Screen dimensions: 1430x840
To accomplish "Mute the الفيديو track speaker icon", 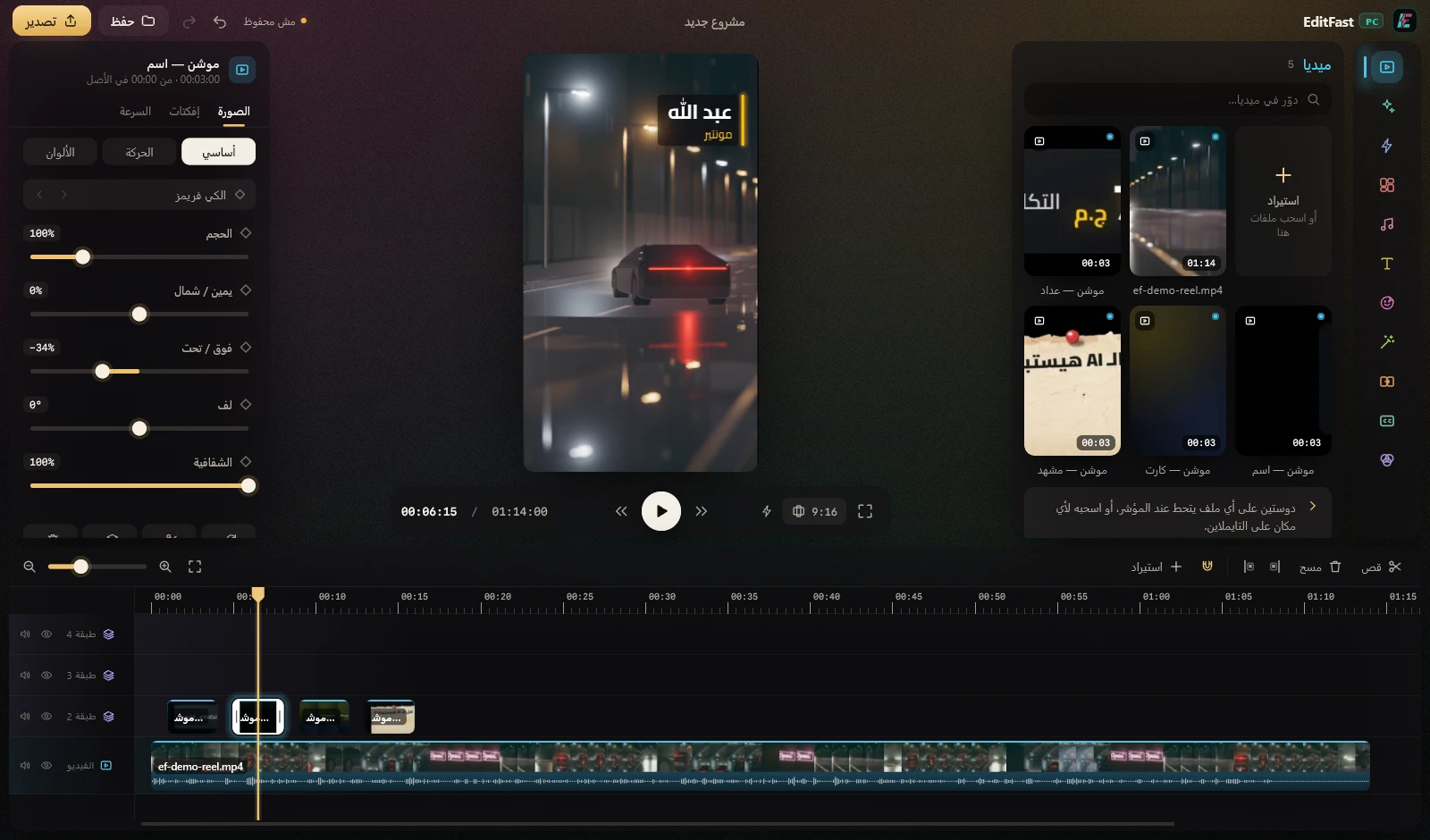I will point(25,766).
